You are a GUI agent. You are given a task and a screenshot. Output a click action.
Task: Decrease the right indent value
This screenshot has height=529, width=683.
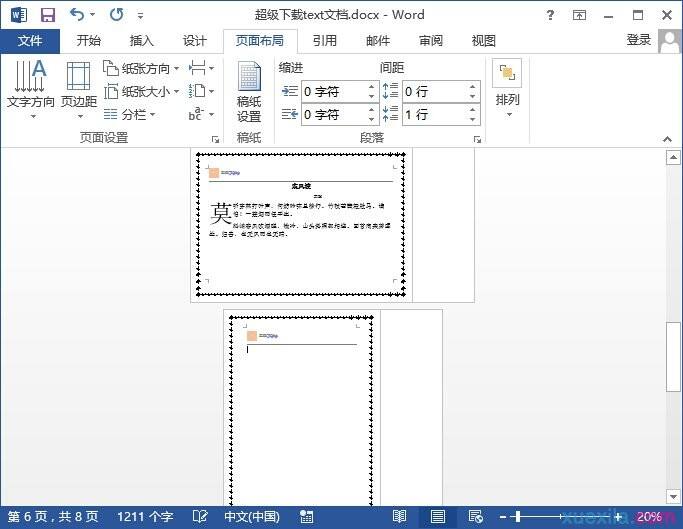point(372,120)
